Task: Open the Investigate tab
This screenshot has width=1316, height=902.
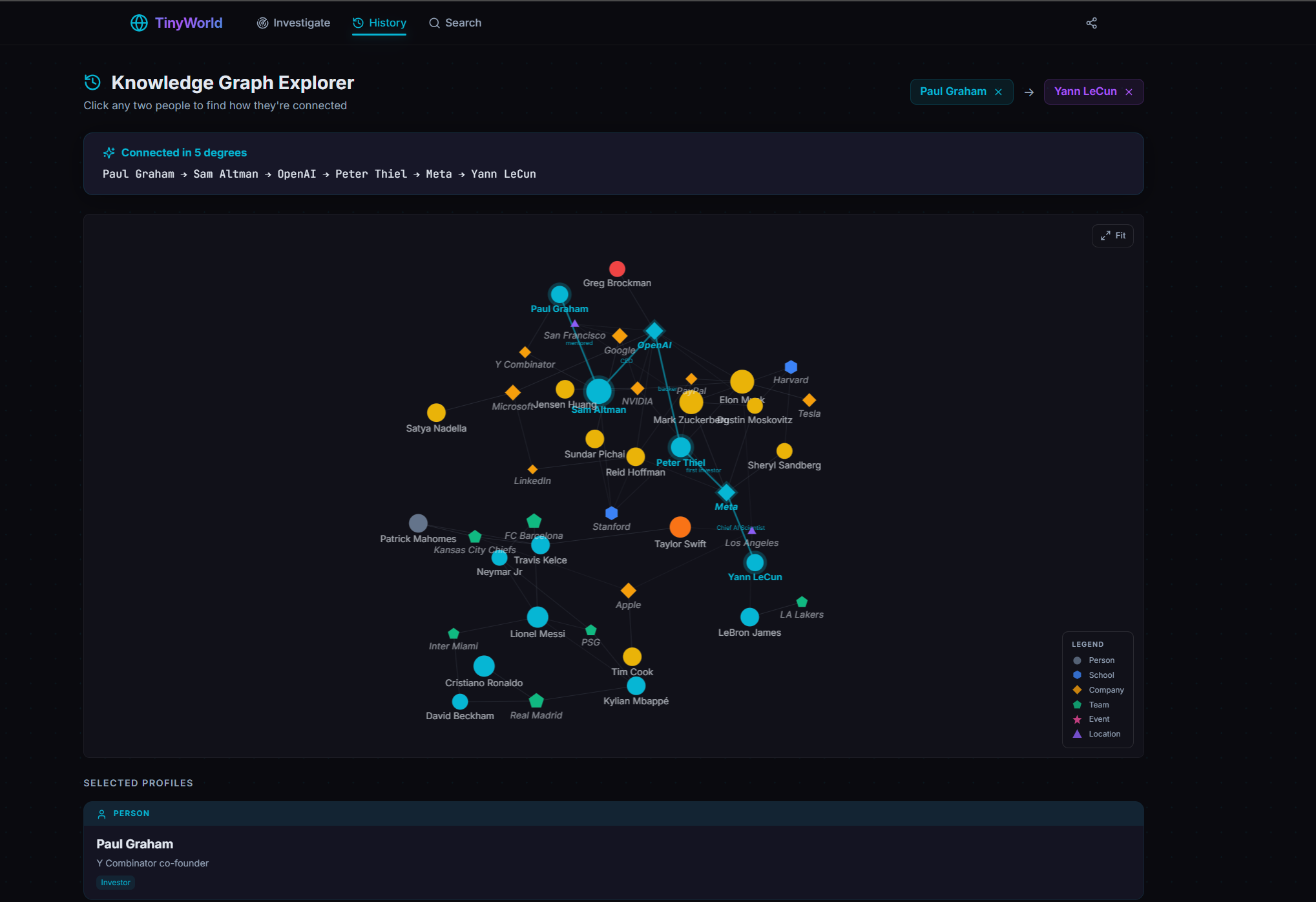Action: pyautogui.click(x=293, y=23)
